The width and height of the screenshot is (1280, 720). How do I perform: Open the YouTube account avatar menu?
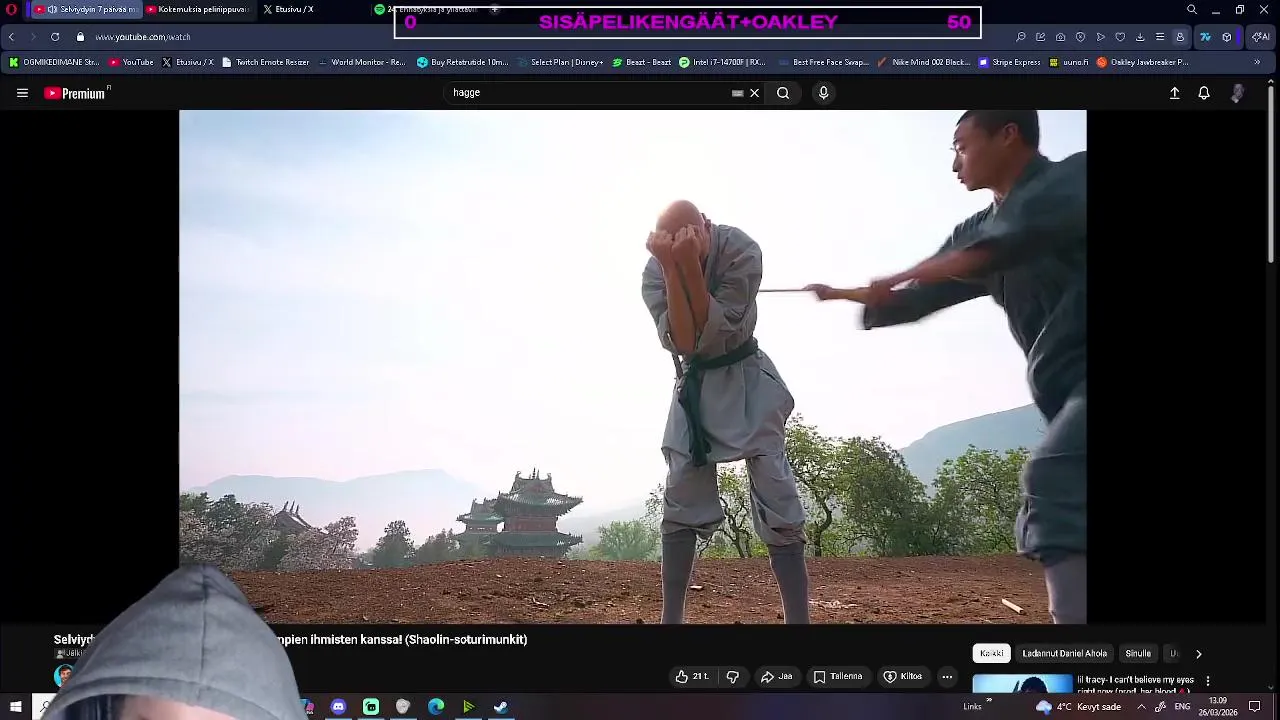pyautogui.click(x=1237, y=93)
